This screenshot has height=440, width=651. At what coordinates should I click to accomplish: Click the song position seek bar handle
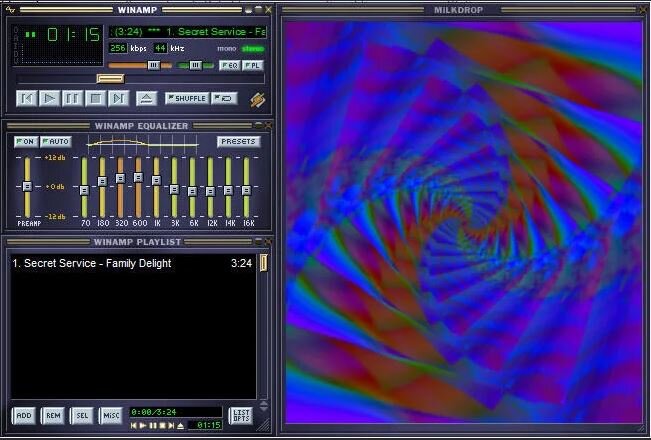pyautogui.click(x=110, y=78)
